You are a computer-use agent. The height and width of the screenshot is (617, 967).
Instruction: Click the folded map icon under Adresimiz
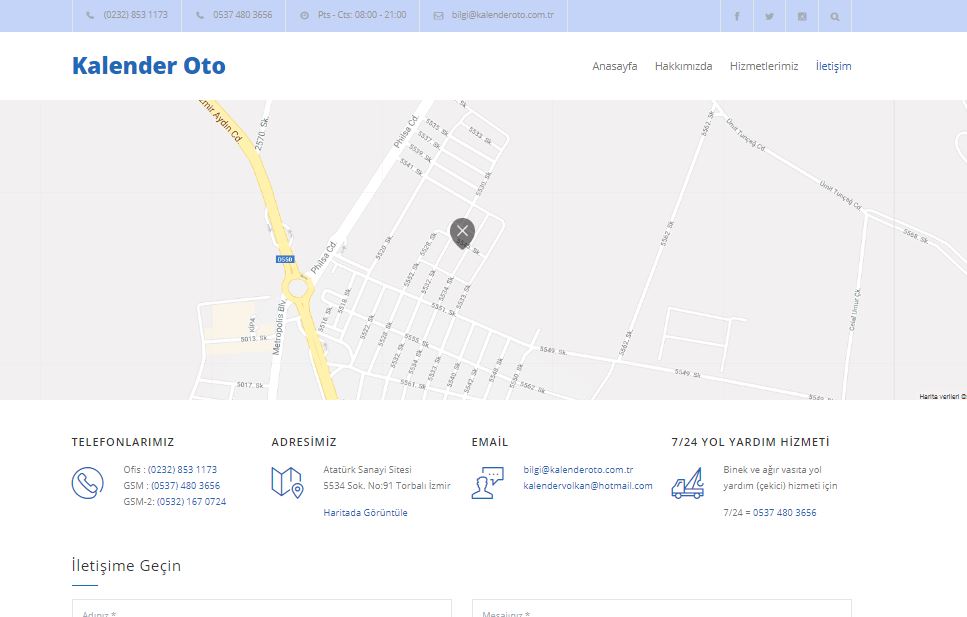point(287,482)
